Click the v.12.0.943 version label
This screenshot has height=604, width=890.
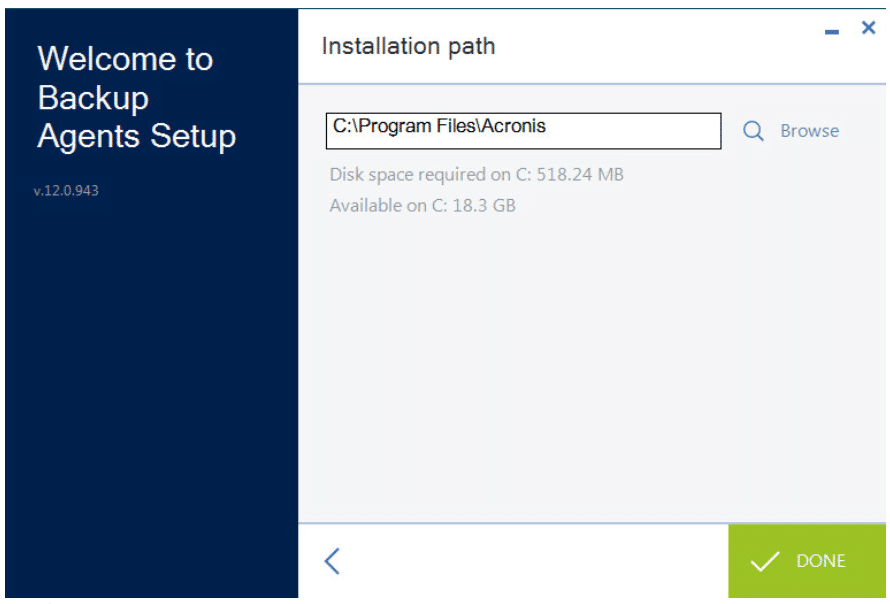[66, 191]
